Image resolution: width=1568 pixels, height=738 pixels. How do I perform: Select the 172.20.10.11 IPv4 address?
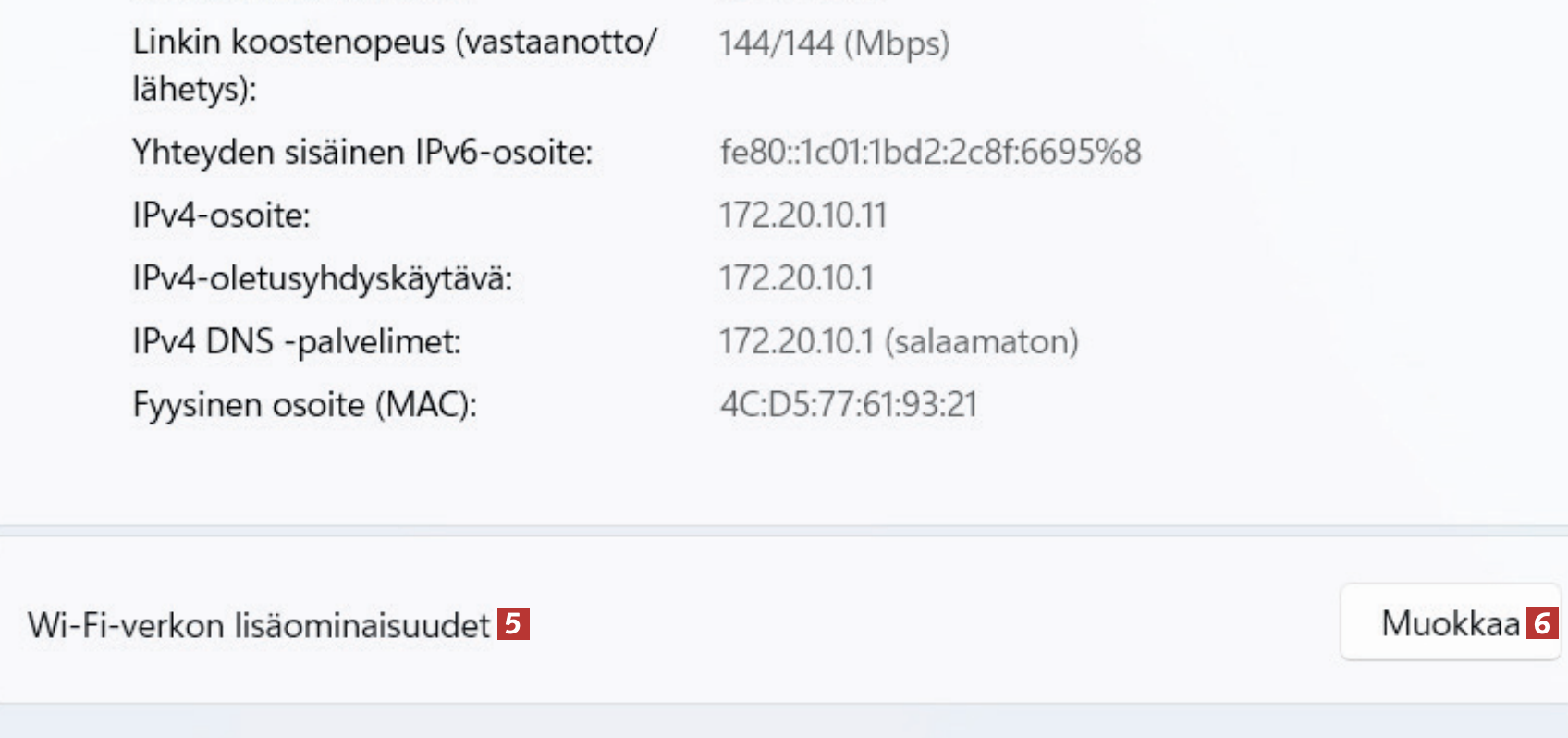[802, 215]
